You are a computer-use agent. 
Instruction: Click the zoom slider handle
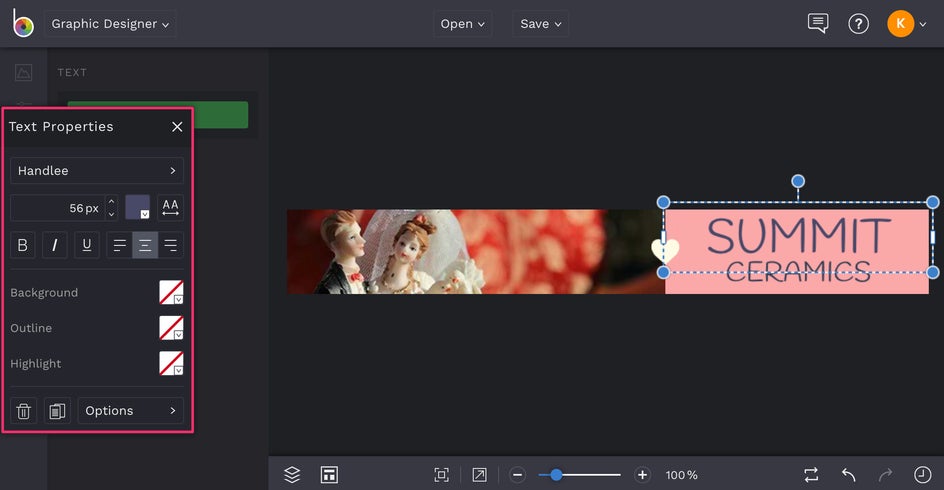pos(556,475)
